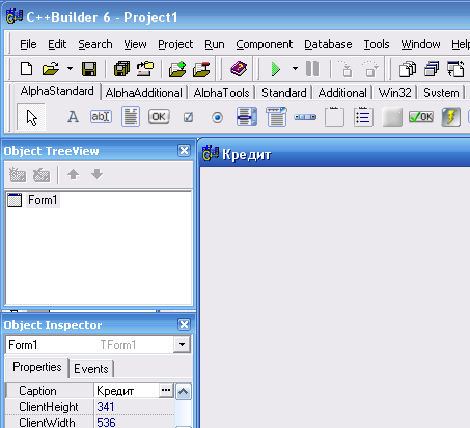Switch to Standard palette tab
470x428 pixels.
click(x=284, y=93)
